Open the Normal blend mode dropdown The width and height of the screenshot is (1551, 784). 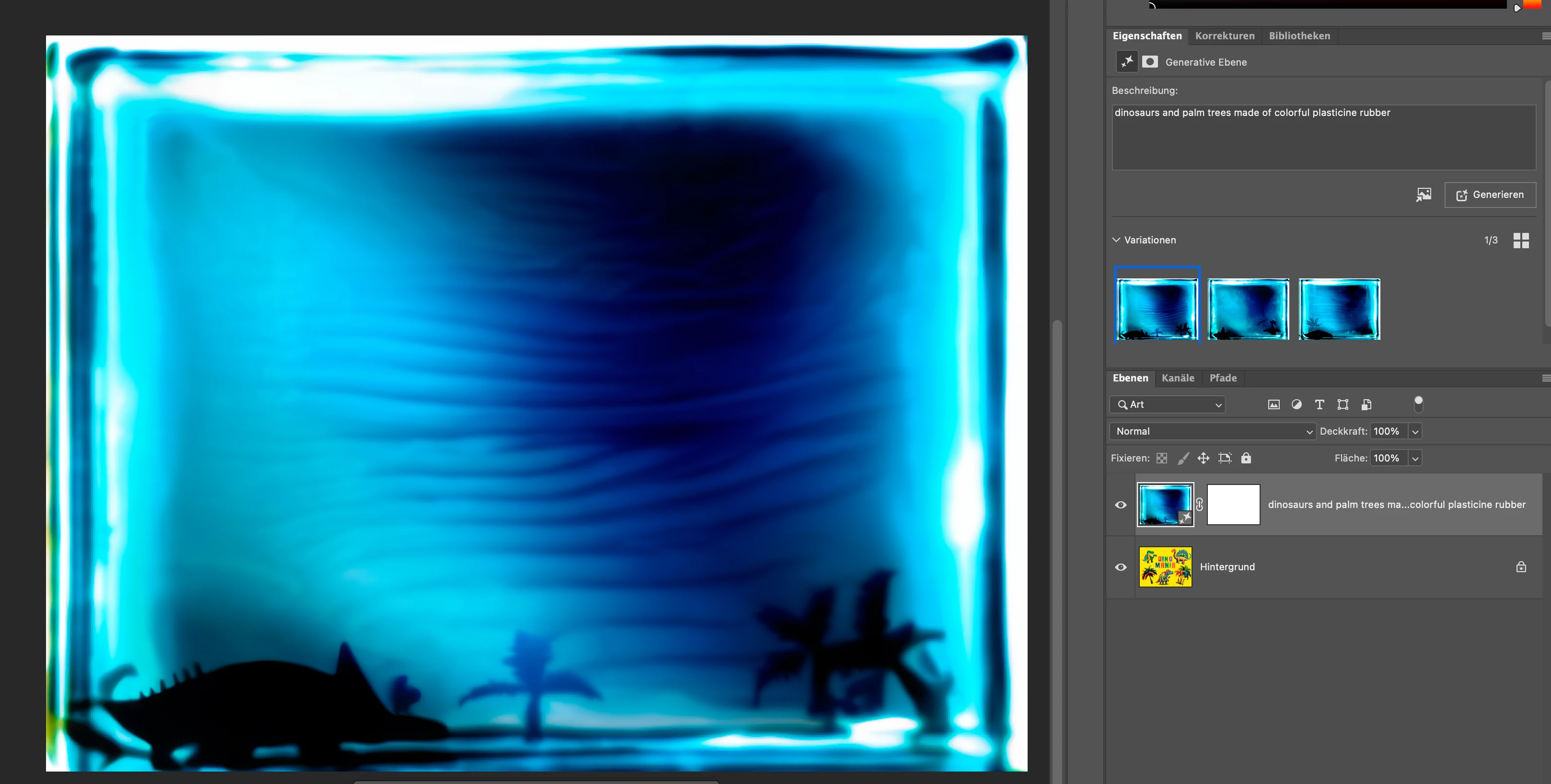pyautogui.click(x=1211, y=431)
